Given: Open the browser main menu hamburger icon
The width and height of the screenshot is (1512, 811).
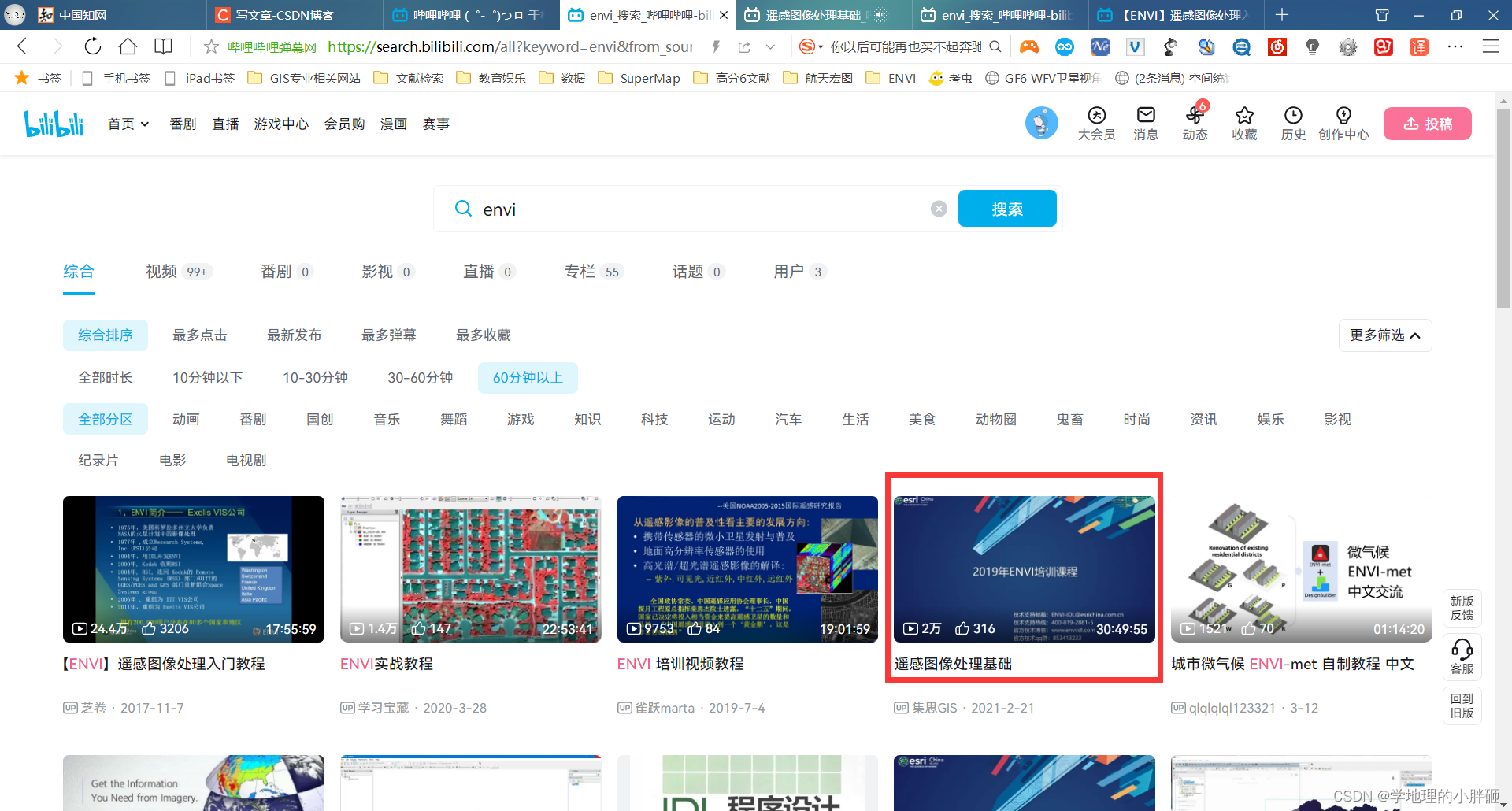Looking at the screenshot, I should coord(1490,46).
